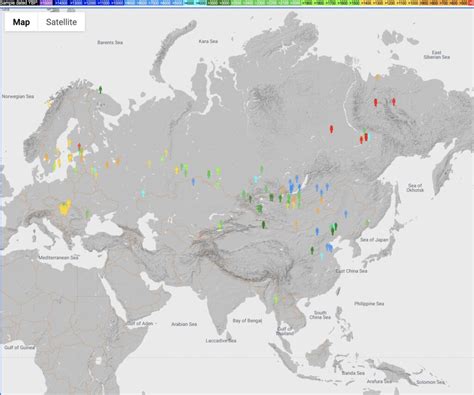
Task: Click the East China Sea label
Action: coord(351,271)
